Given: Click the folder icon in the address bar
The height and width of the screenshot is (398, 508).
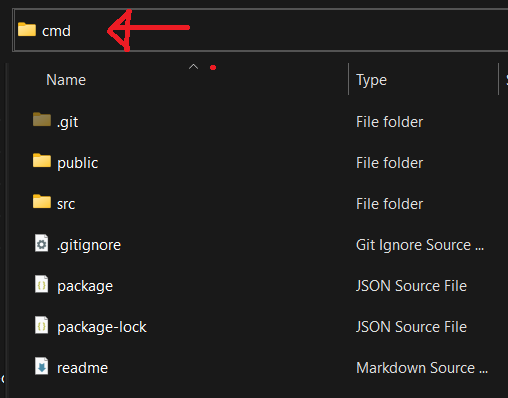Looking at the screenshot, I should [x=27, y=29].
